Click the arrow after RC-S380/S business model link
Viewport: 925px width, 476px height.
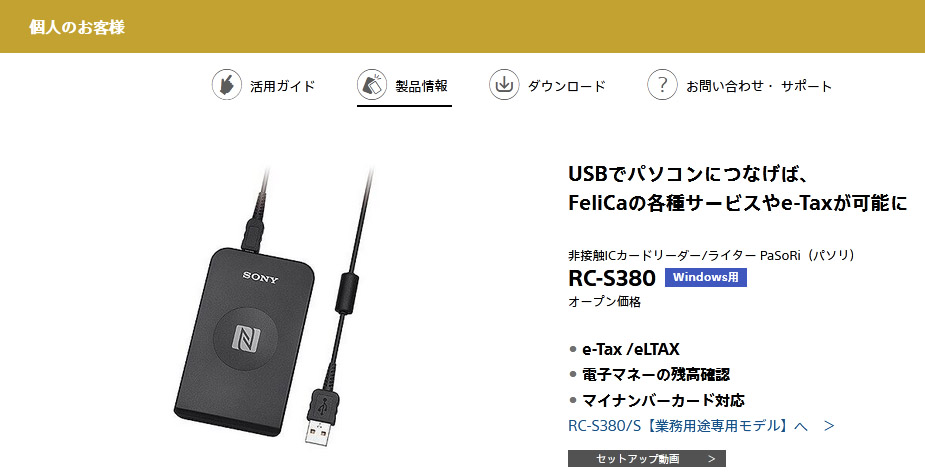tap(829, 426)
